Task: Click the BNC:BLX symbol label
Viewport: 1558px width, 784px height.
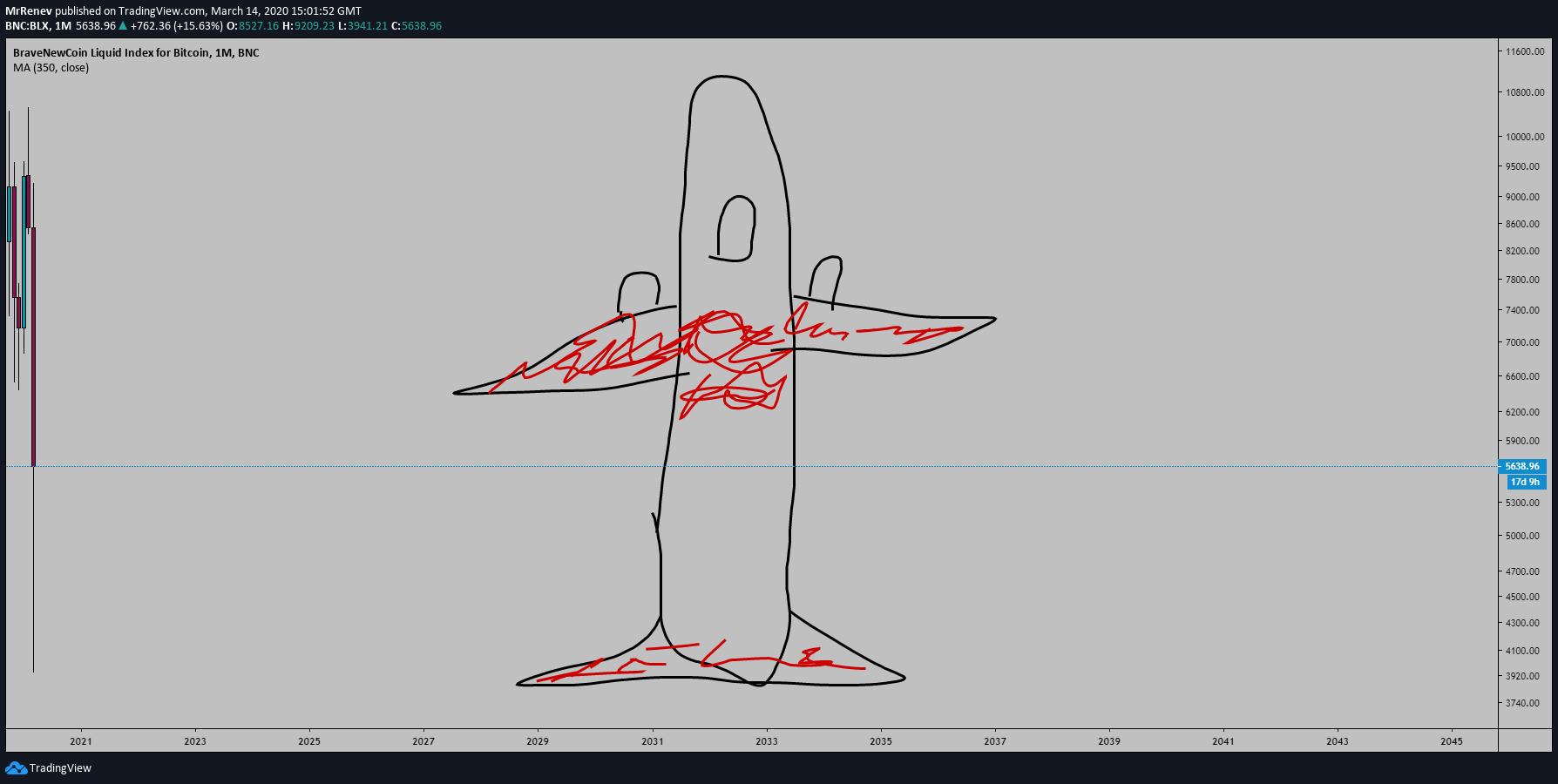Action: coord(27,26)
